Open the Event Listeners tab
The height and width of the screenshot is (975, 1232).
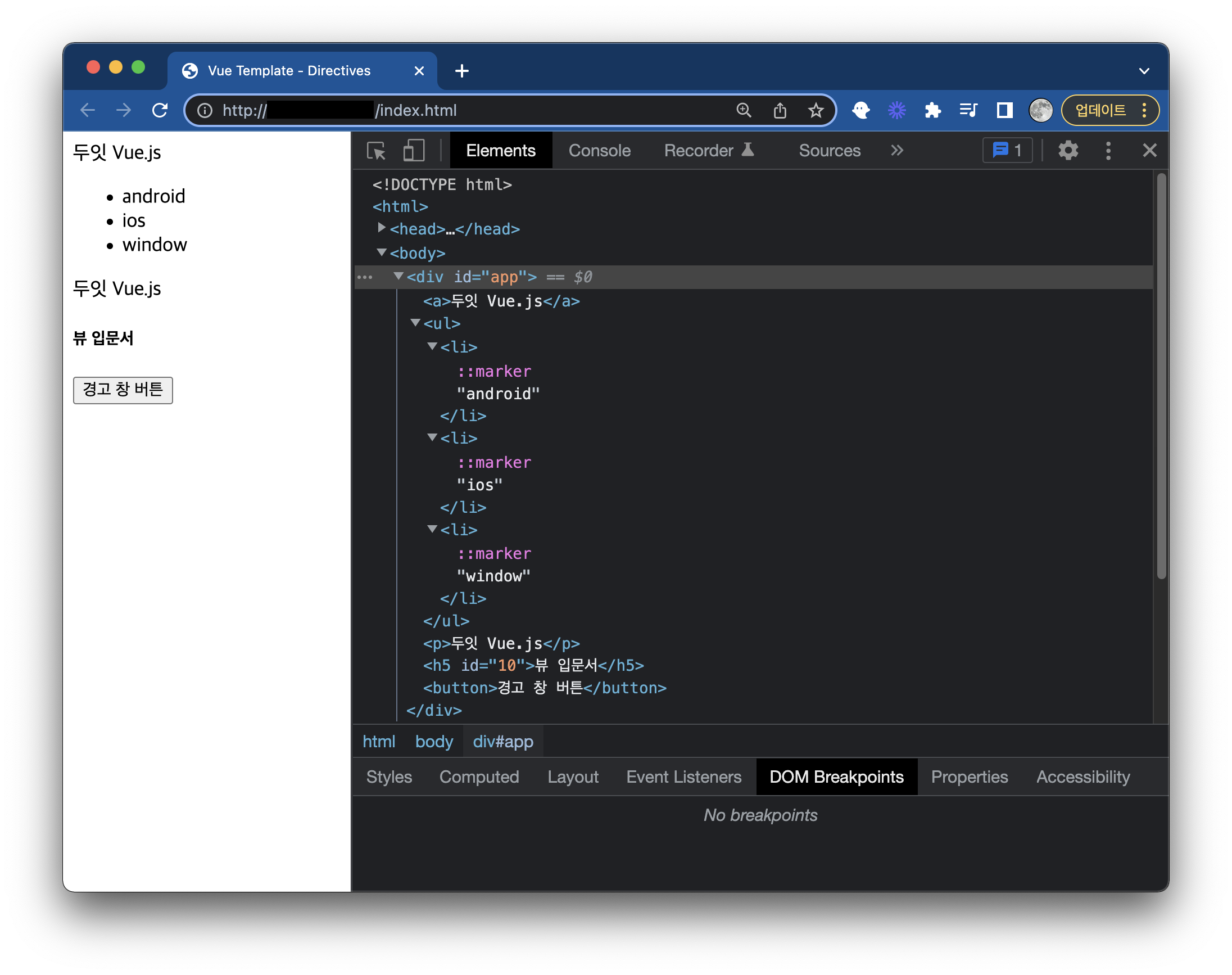pyautogui.click(x=683, y=777)
